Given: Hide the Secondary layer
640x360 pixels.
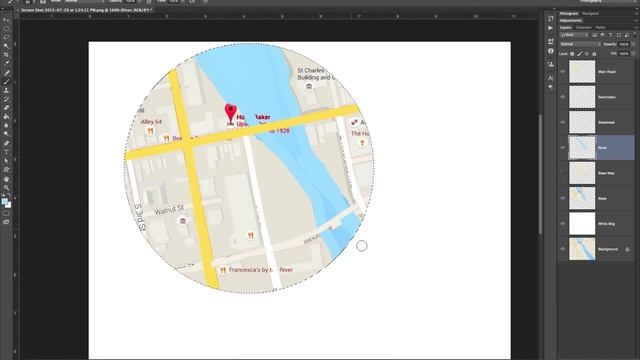Looking at the screenshot, I should [x=563, y=97].
